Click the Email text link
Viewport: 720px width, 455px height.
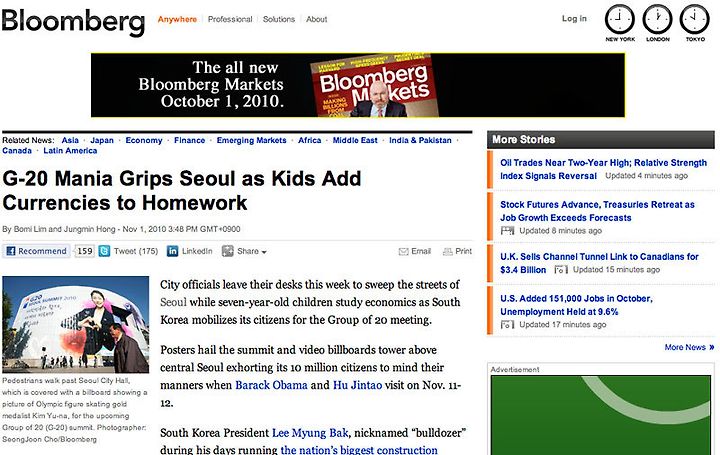pyautogui.click(x=421, y=251)
